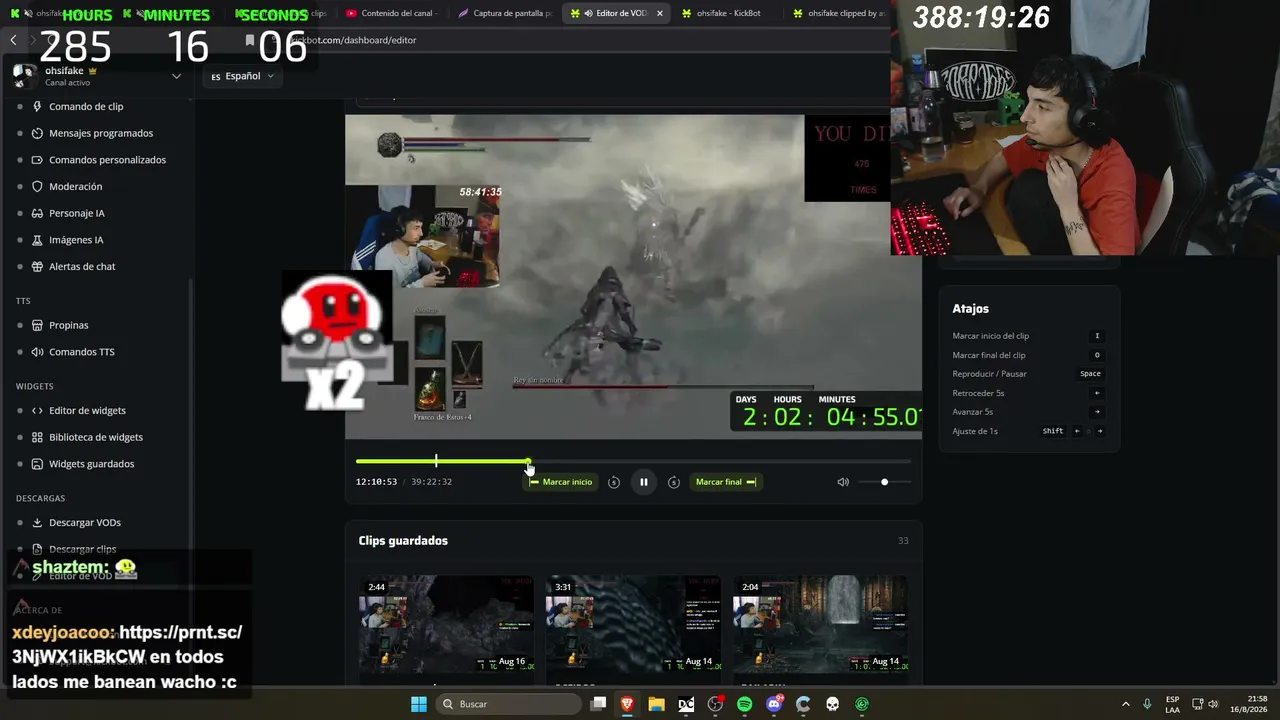Screen dimensions: 1280x720
Task: Click the white marker on the timeline
Action: point(436,461)
